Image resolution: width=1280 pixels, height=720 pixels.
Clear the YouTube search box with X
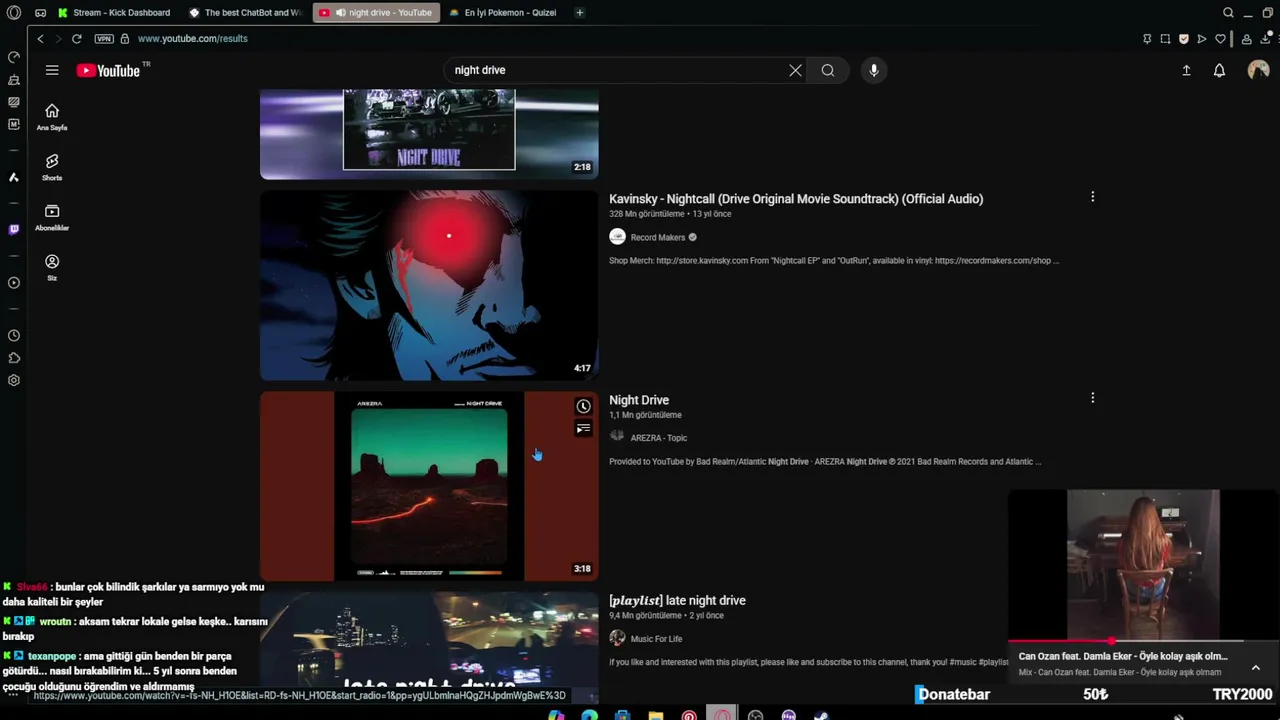795,70
